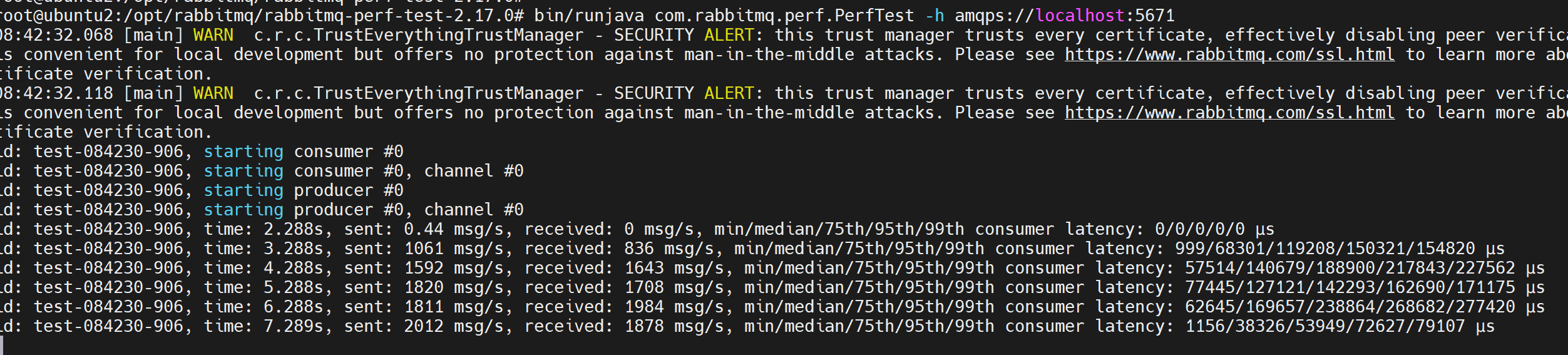Click "starting" on the "consumer #0, channel #0" line

tap(243, 171)
